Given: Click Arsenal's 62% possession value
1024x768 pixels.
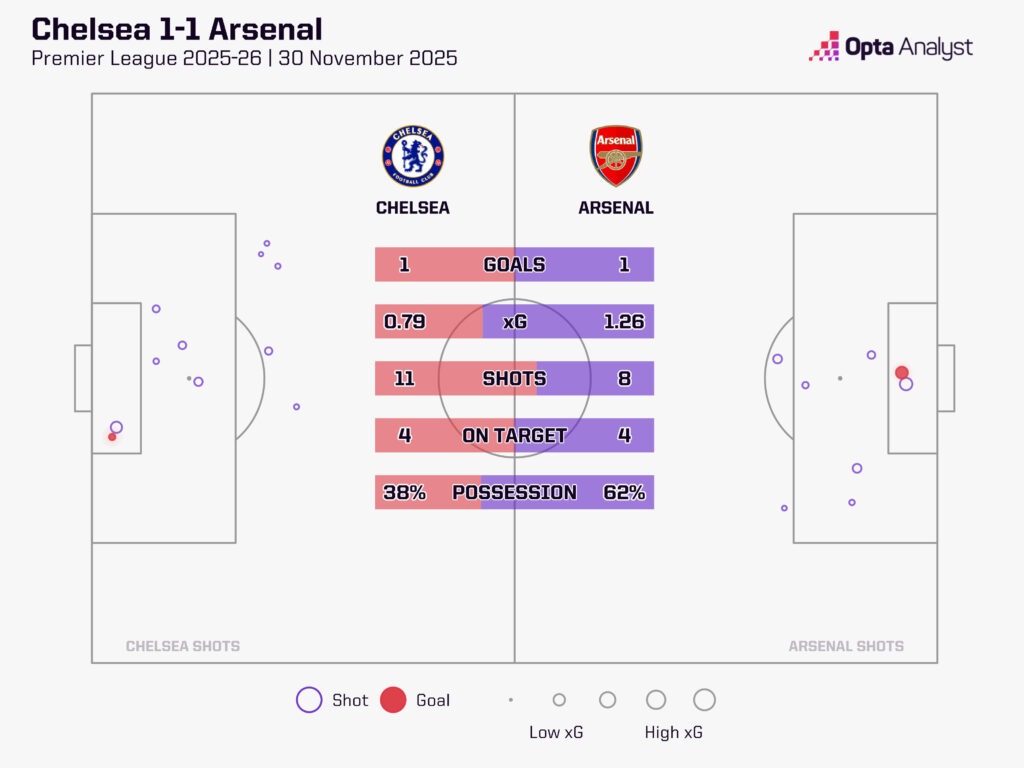Looking at the screenshot, I should pyautogui.click(x=624, y=493).
